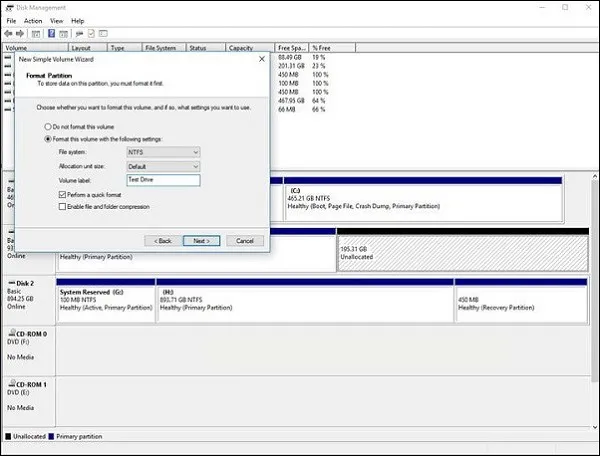Sort by the Free Space column header

292,48
